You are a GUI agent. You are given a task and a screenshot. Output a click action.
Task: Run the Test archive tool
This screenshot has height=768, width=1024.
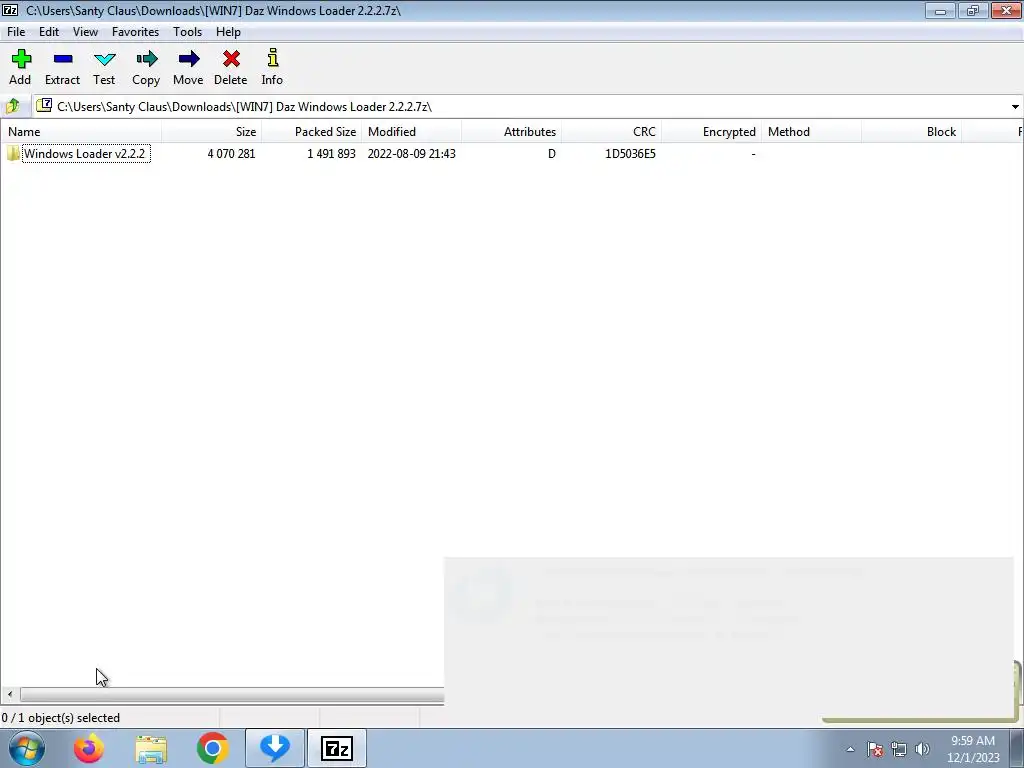point(104,67)
